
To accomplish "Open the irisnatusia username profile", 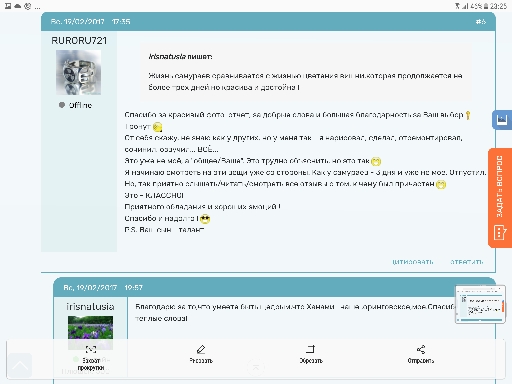I will point(90,306).
